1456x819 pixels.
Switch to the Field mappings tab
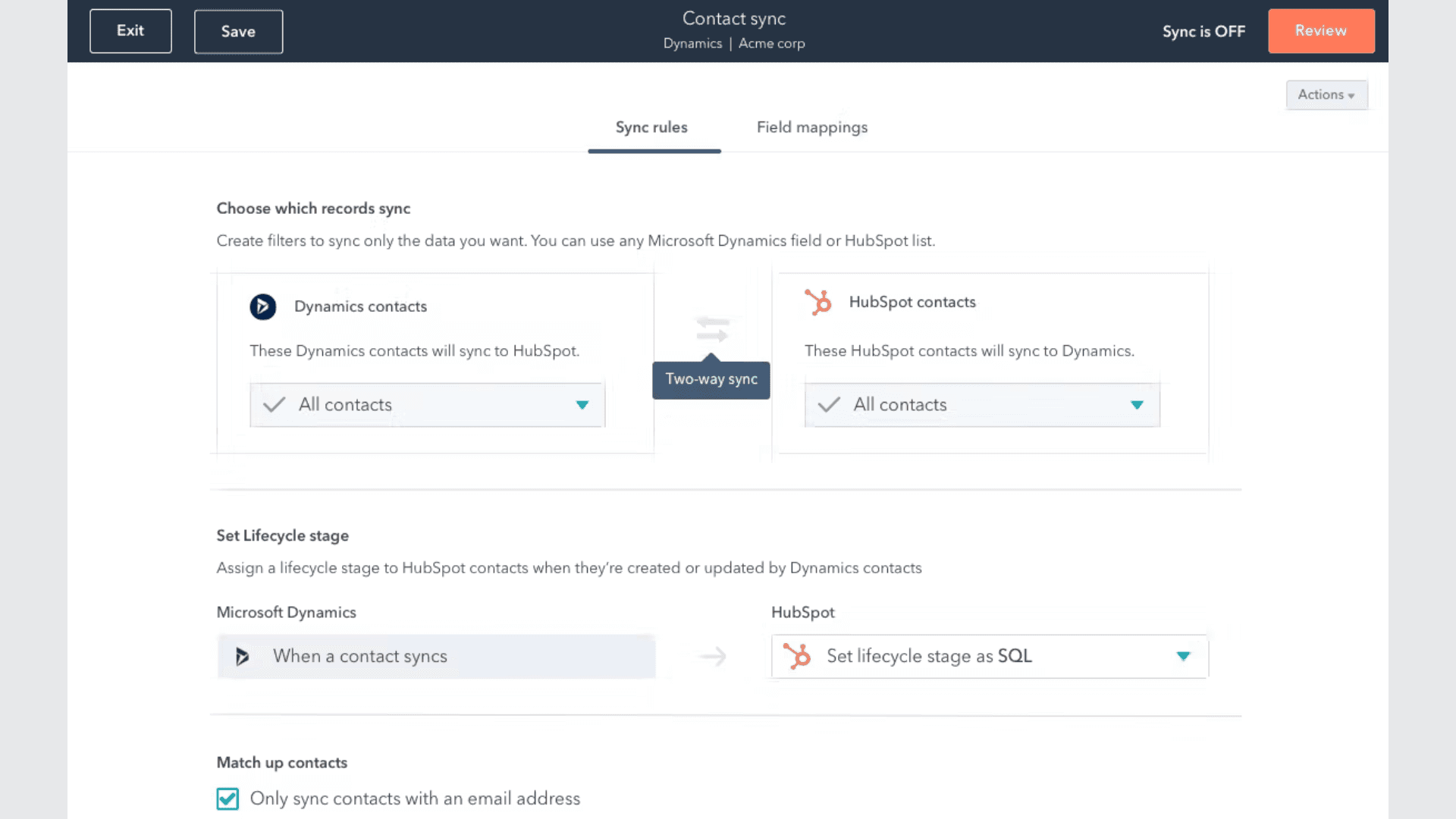click(x=812, y=127)
